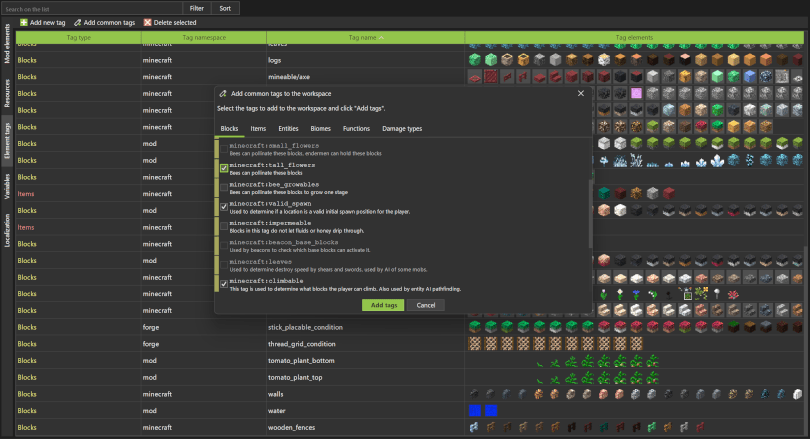Open the Localization side tab
810x439 pixels.
pyautogui.click(x=7, y=230)
